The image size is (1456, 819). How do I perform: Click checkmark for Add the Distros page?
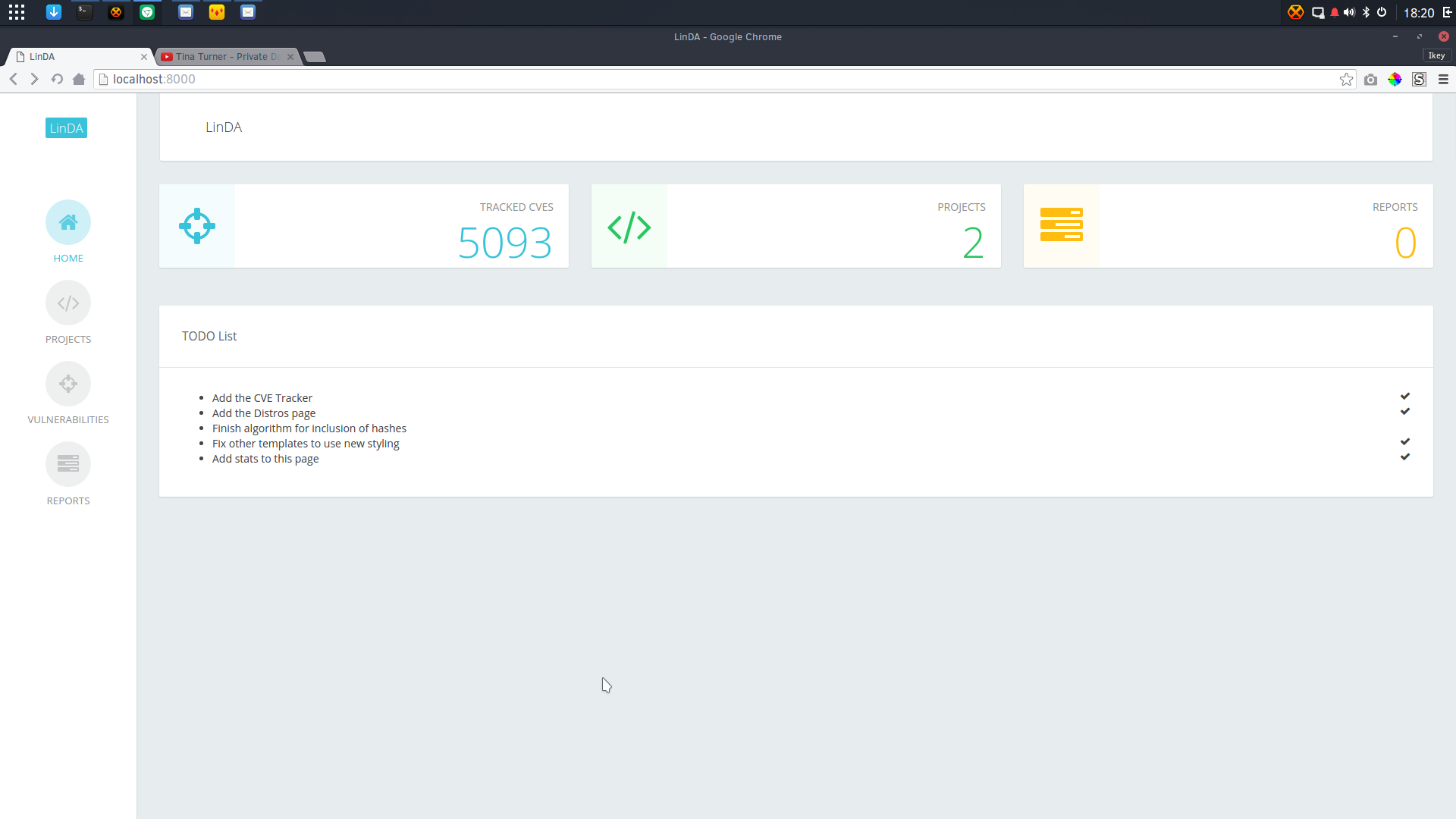[1405, 411]
